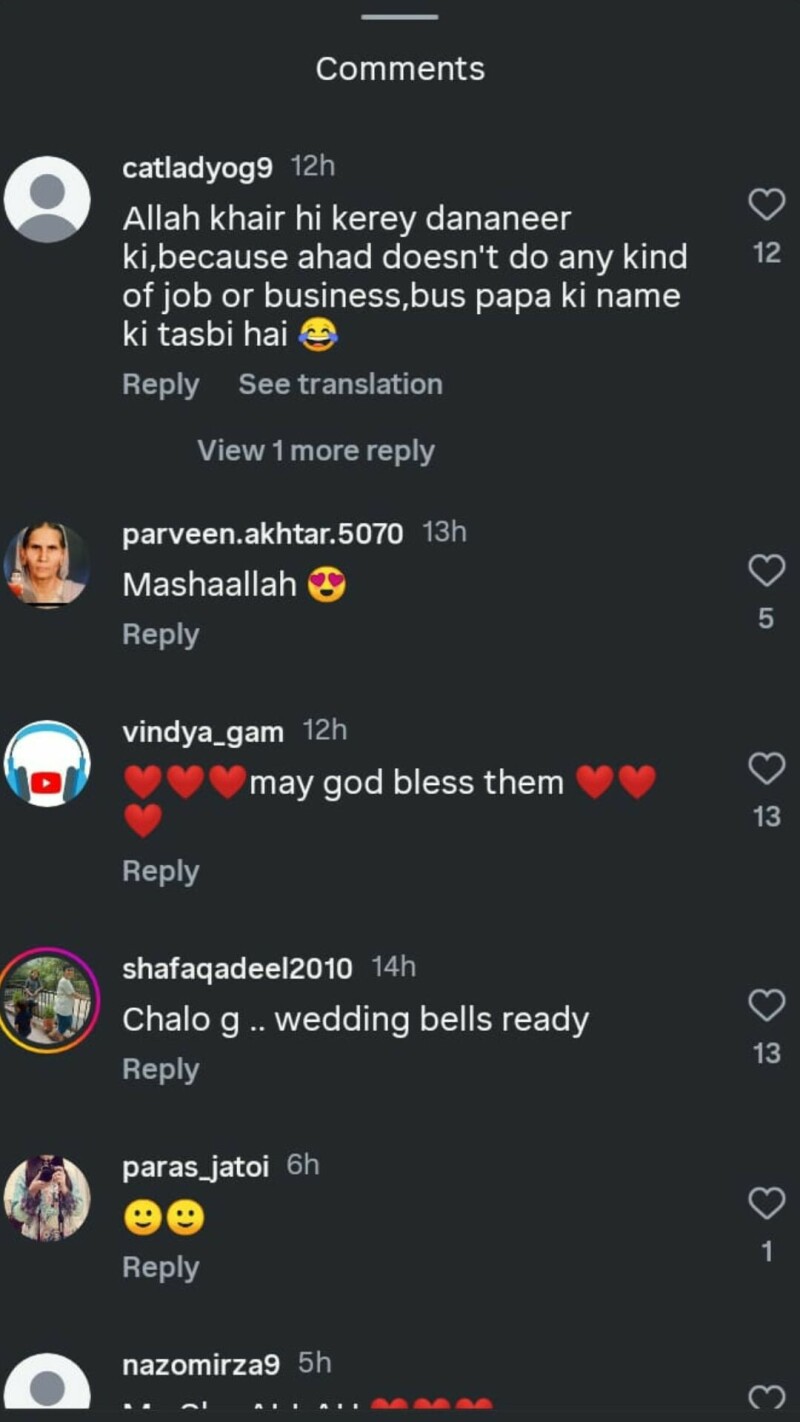Open the shafaqadeel2010 username link
The height and width of the screenshot is (1422, 800).
click(x=237, y=968)
